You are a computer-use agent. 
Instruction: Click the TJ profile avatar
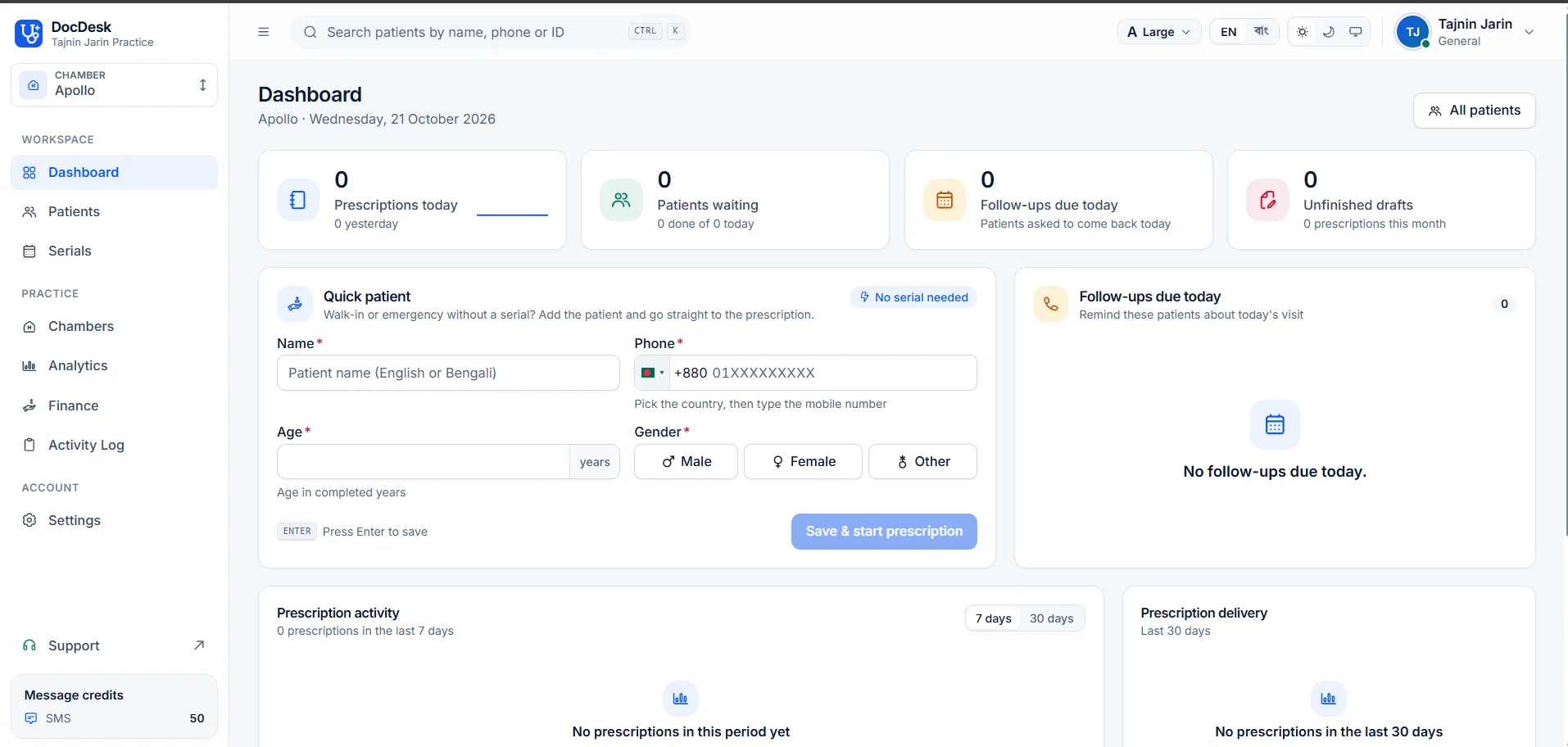click(x=1412, y=32)
